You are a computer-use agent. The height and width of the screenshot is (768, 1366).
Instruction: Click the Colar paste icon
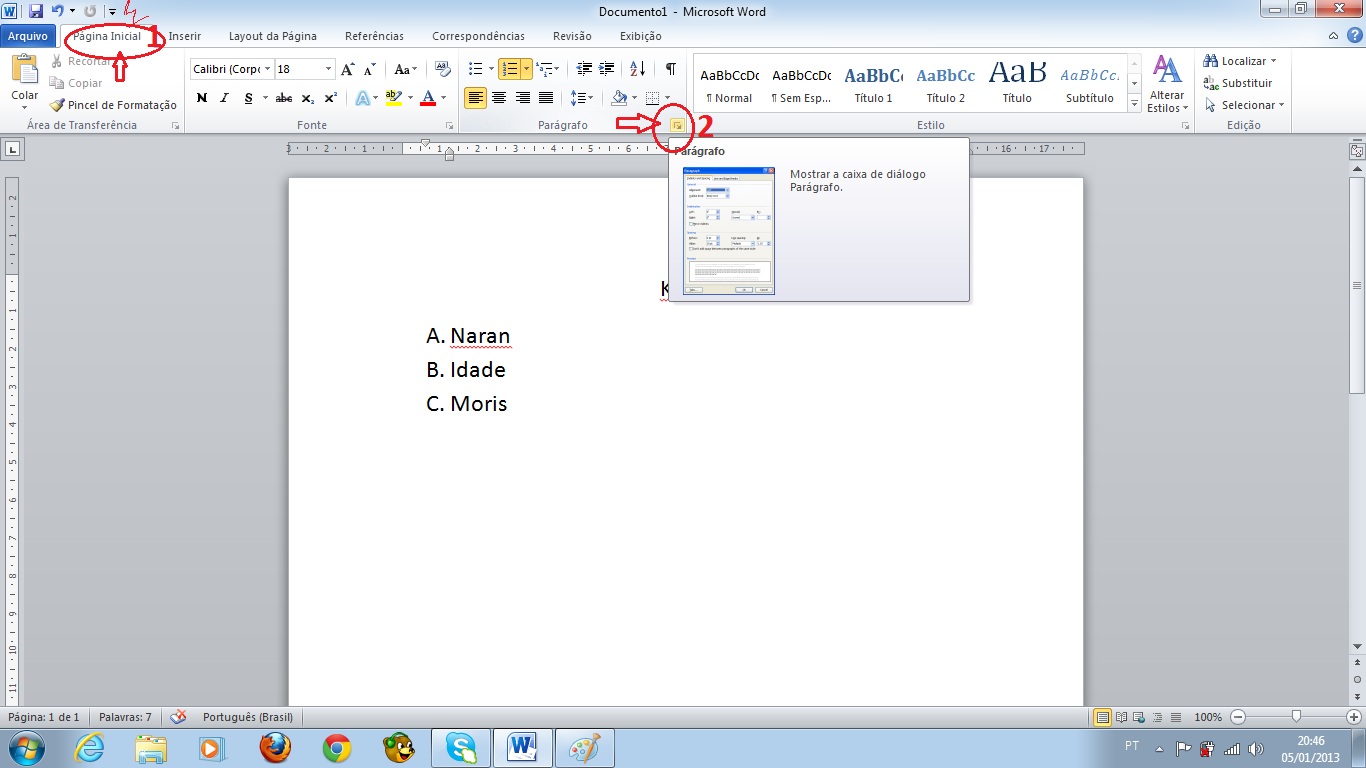24,70
